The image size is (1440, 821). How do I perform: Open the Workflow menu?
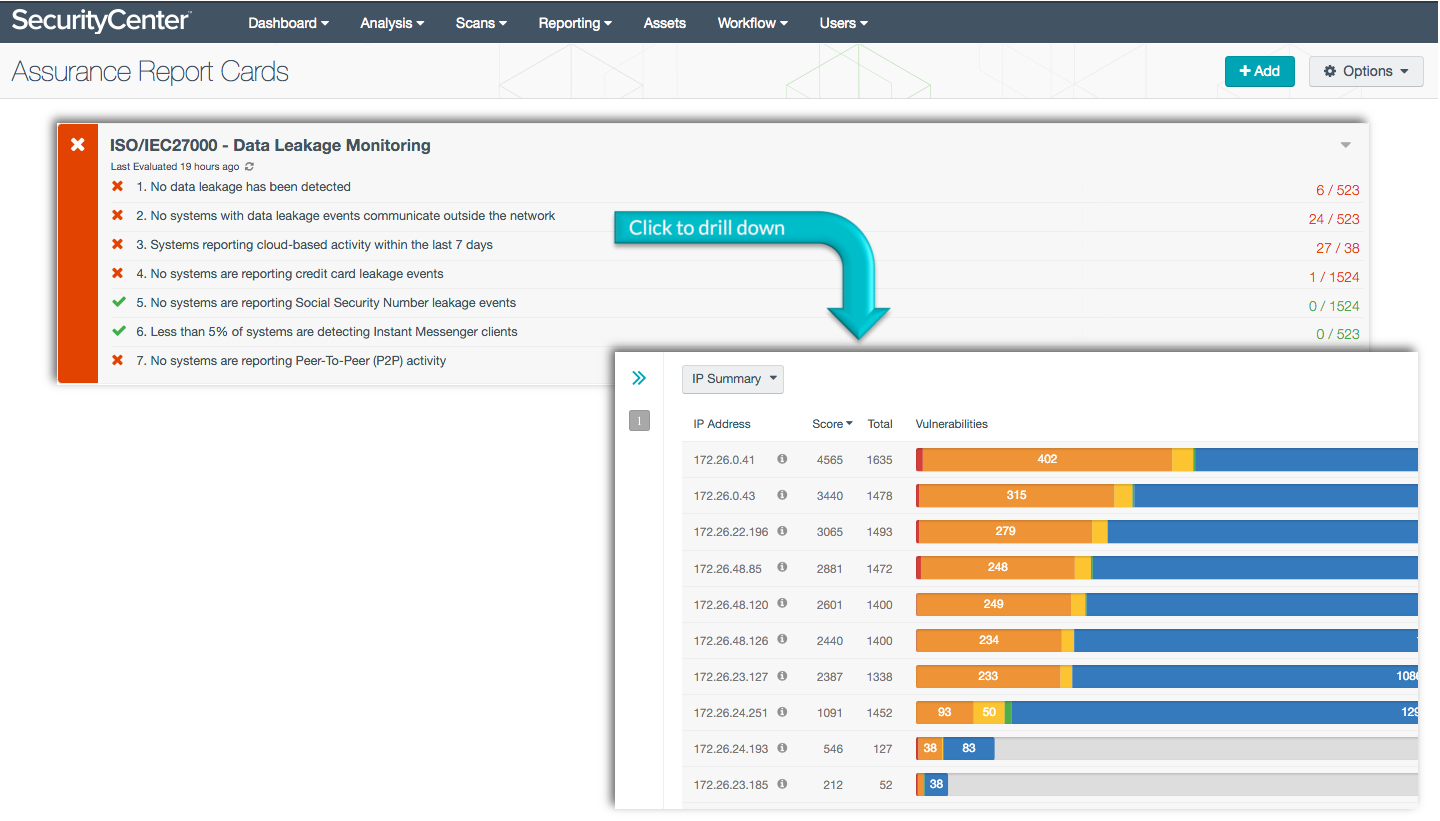752,23
